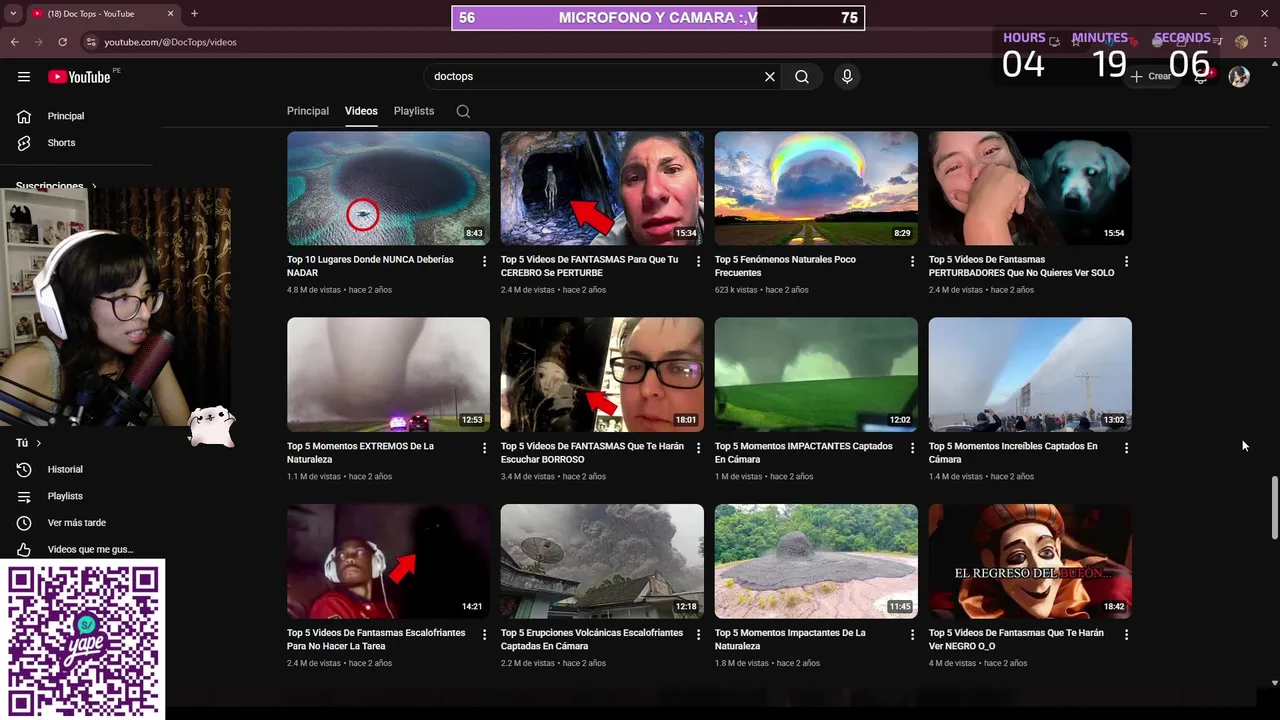
Task: Click the site info icon in address bar
Action: (x=91, y=42)
